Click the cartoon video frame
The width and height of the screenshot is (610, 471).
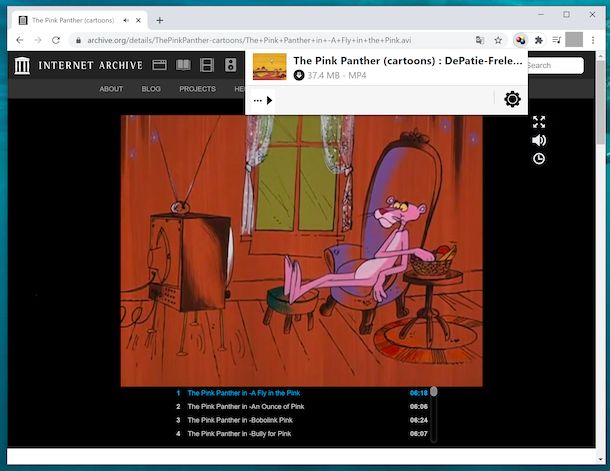coord(301,251)
